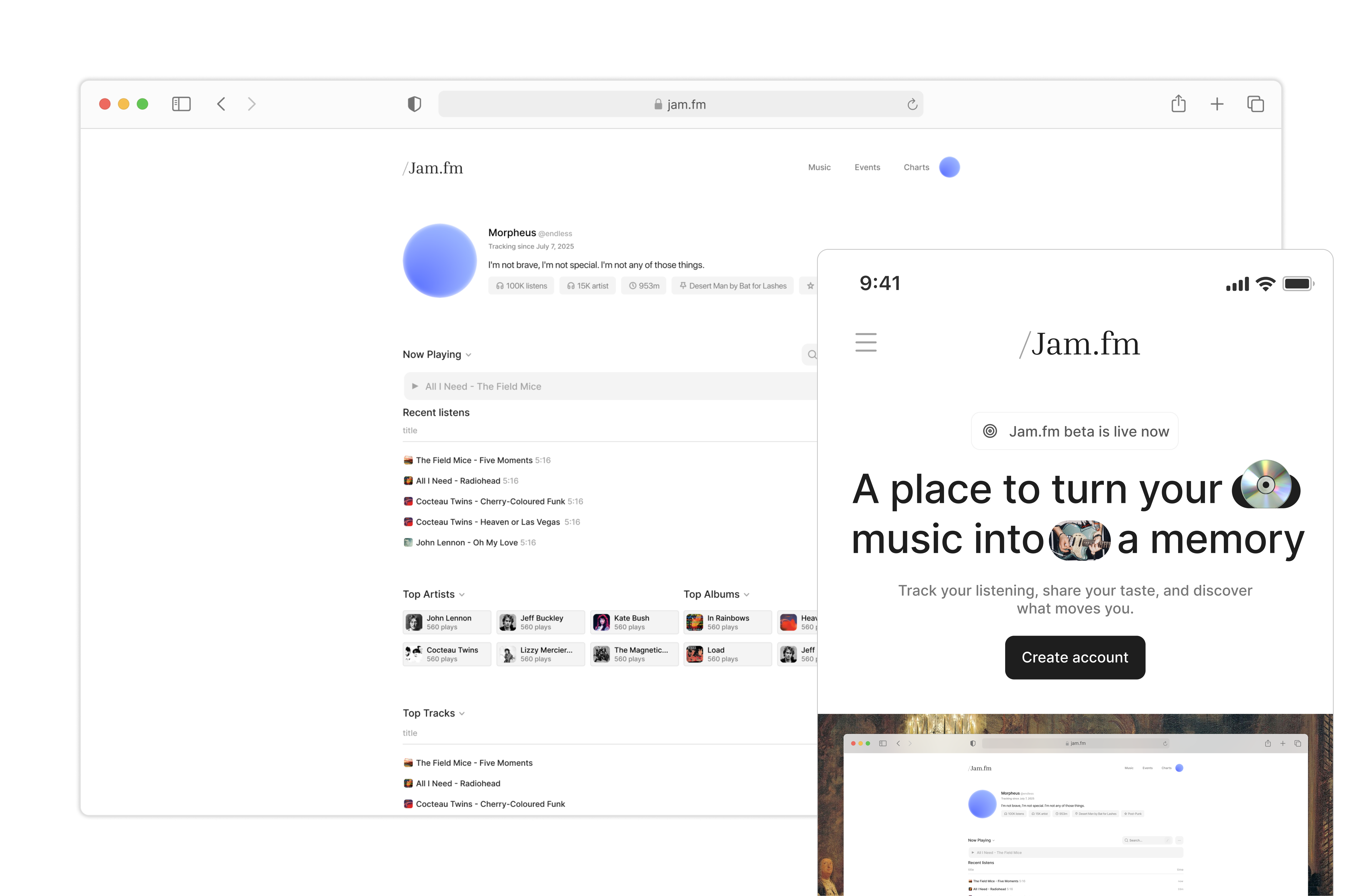This screenshot has height=896, width=1362.
Task: Open pinned Desert Man by Bat for Lashes
Action: (x=733, y=285)
